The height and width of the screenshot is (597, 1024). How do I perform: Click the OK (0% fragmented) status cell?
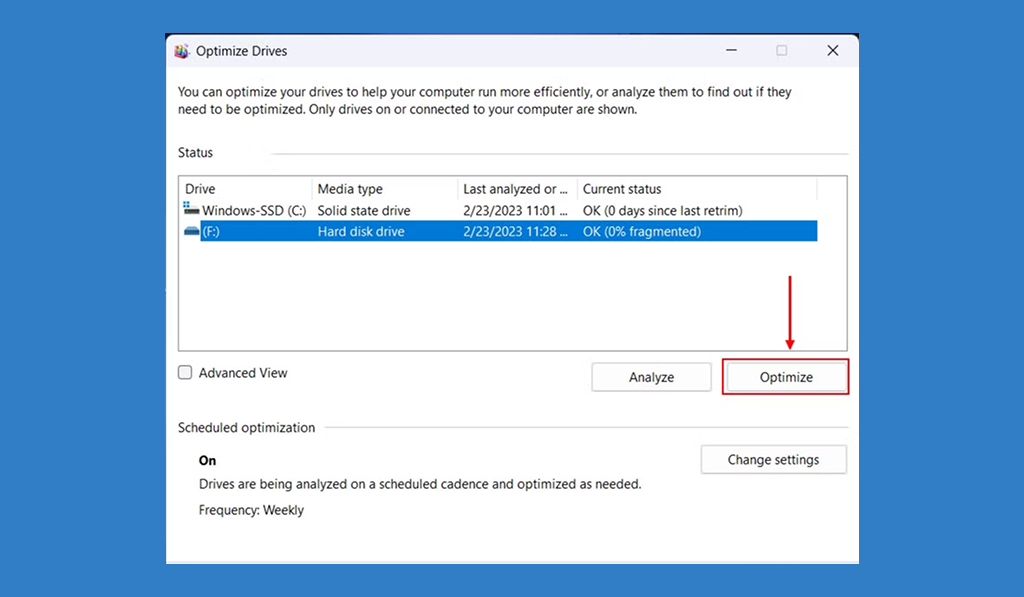(642, 231)
